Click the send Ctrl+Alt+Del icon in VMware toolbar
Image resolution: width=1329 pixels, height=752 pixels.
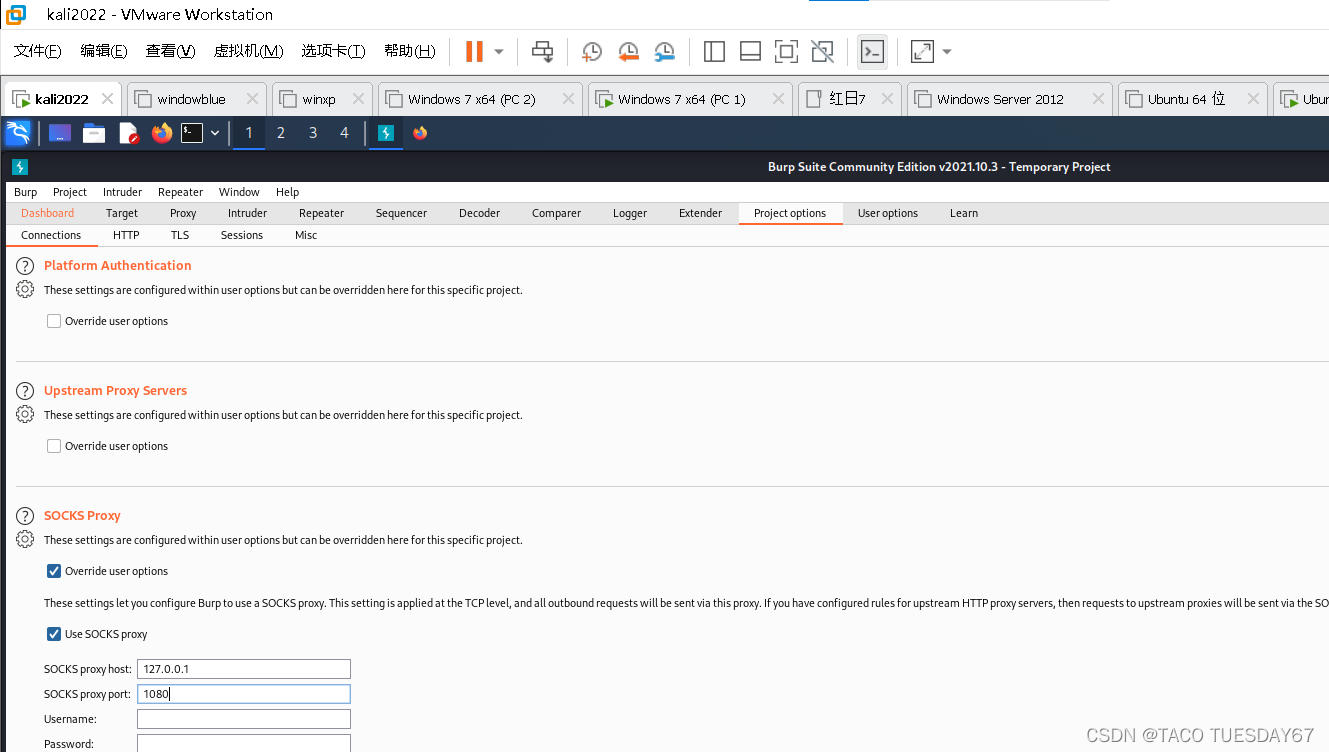pos(542,51)
